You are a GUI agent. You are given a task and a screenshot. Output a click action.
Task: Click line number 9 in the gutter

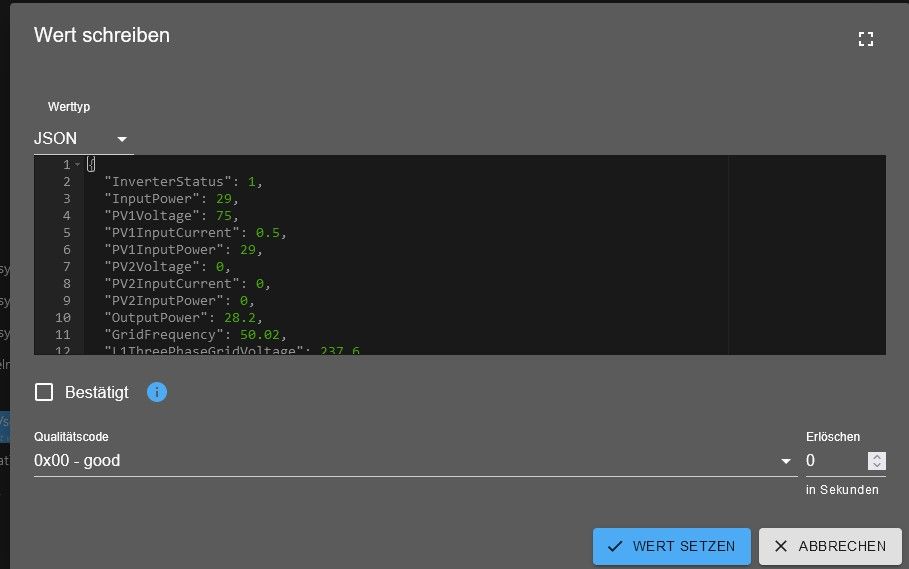(66, 301)
